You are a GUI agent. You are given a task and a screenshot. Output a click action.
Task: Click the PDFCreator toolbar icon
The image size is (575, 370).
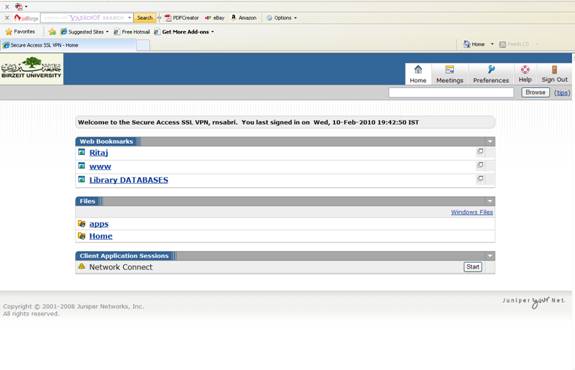pyautogui.click(x=168, y=18)
